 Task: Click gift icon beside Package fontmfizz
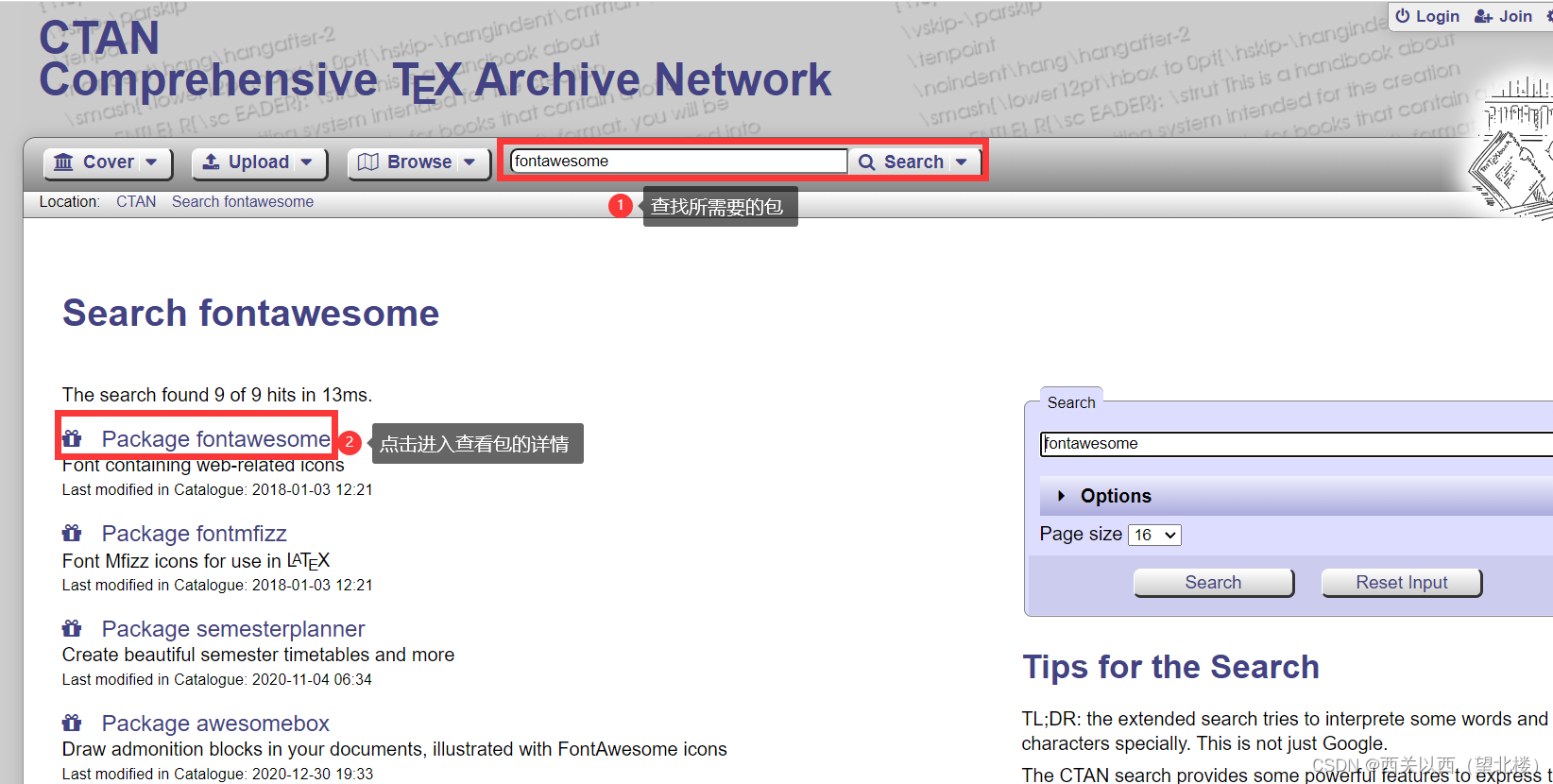(x=72, y=533)
